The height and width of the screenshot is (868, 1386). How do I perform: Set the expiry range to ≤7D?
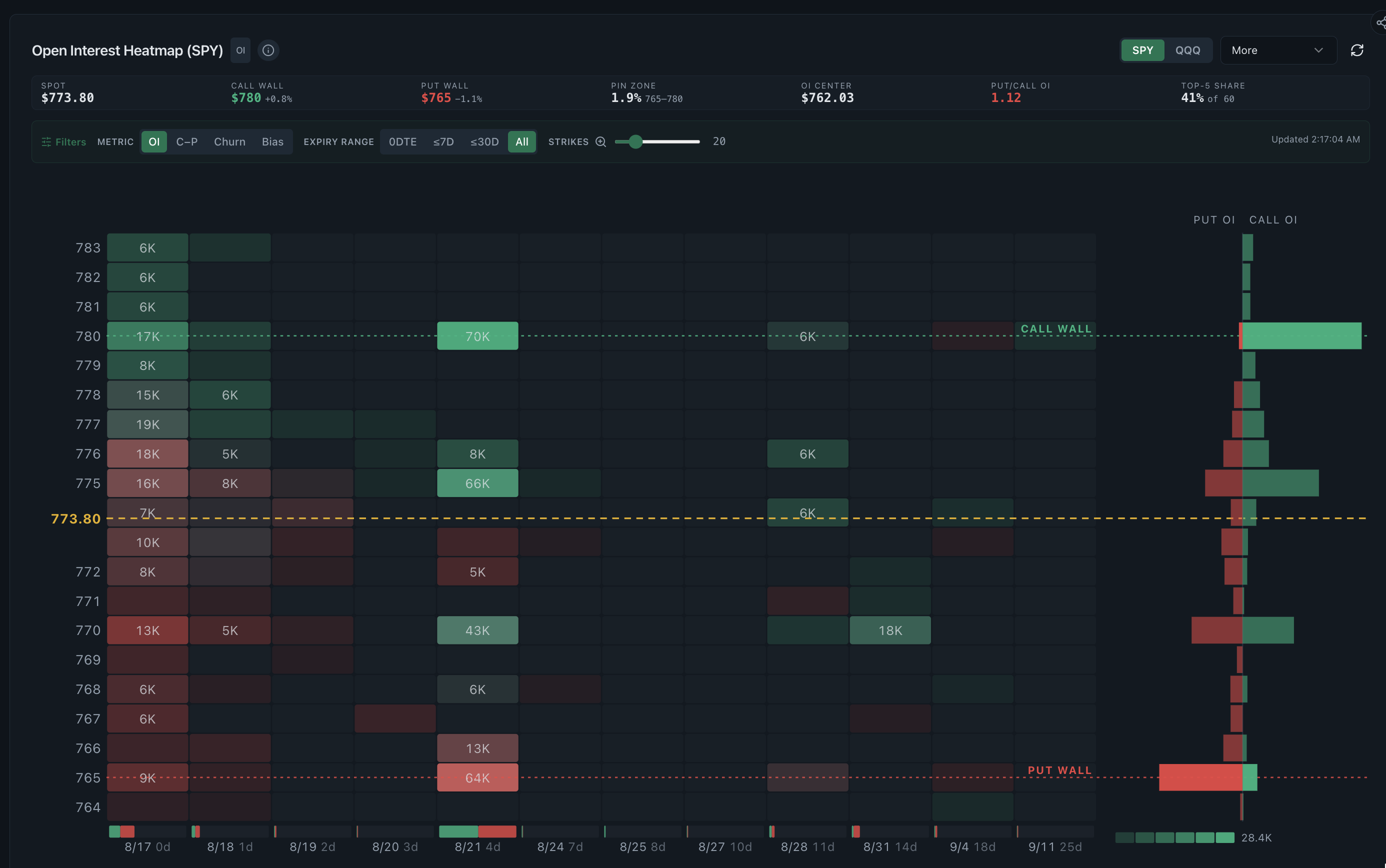pos(443,142)
